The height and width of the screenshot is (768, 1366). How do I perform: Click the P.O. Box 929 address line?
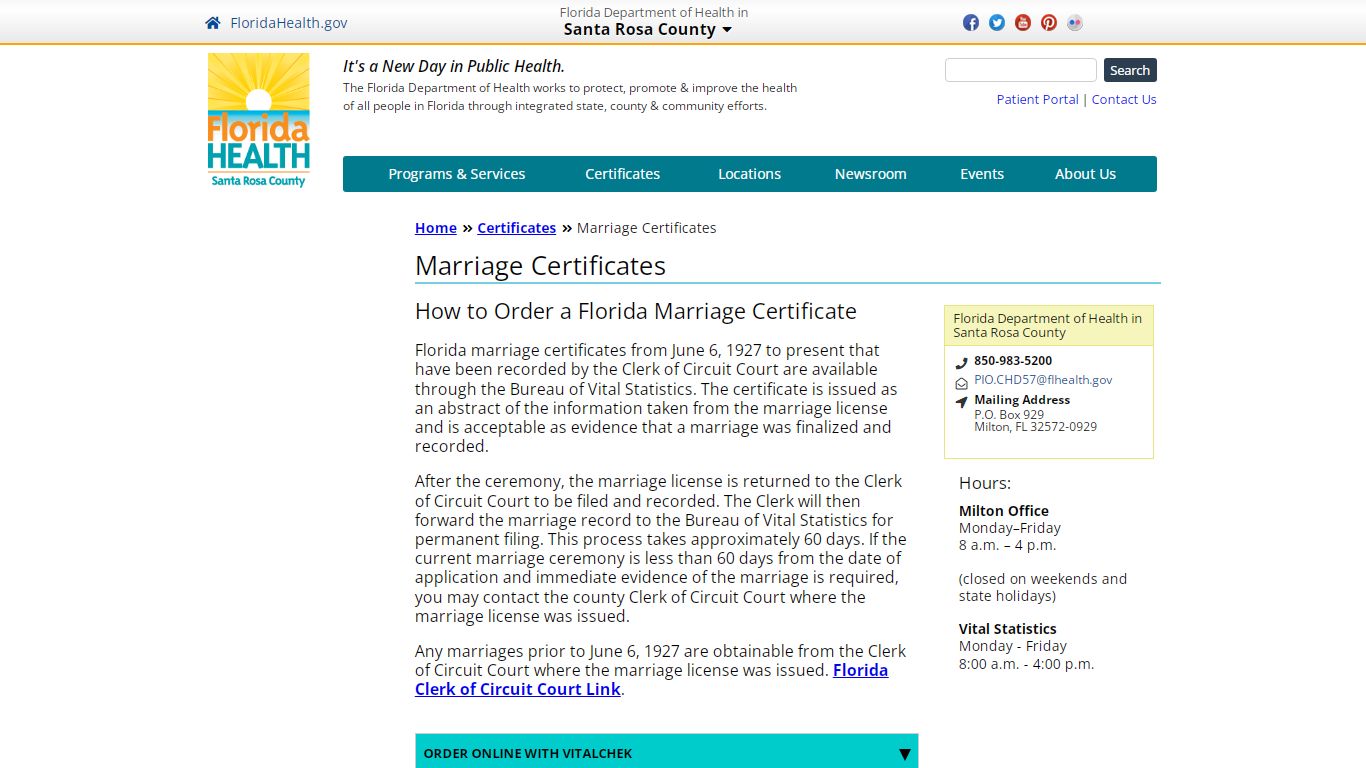(1009, 414)
